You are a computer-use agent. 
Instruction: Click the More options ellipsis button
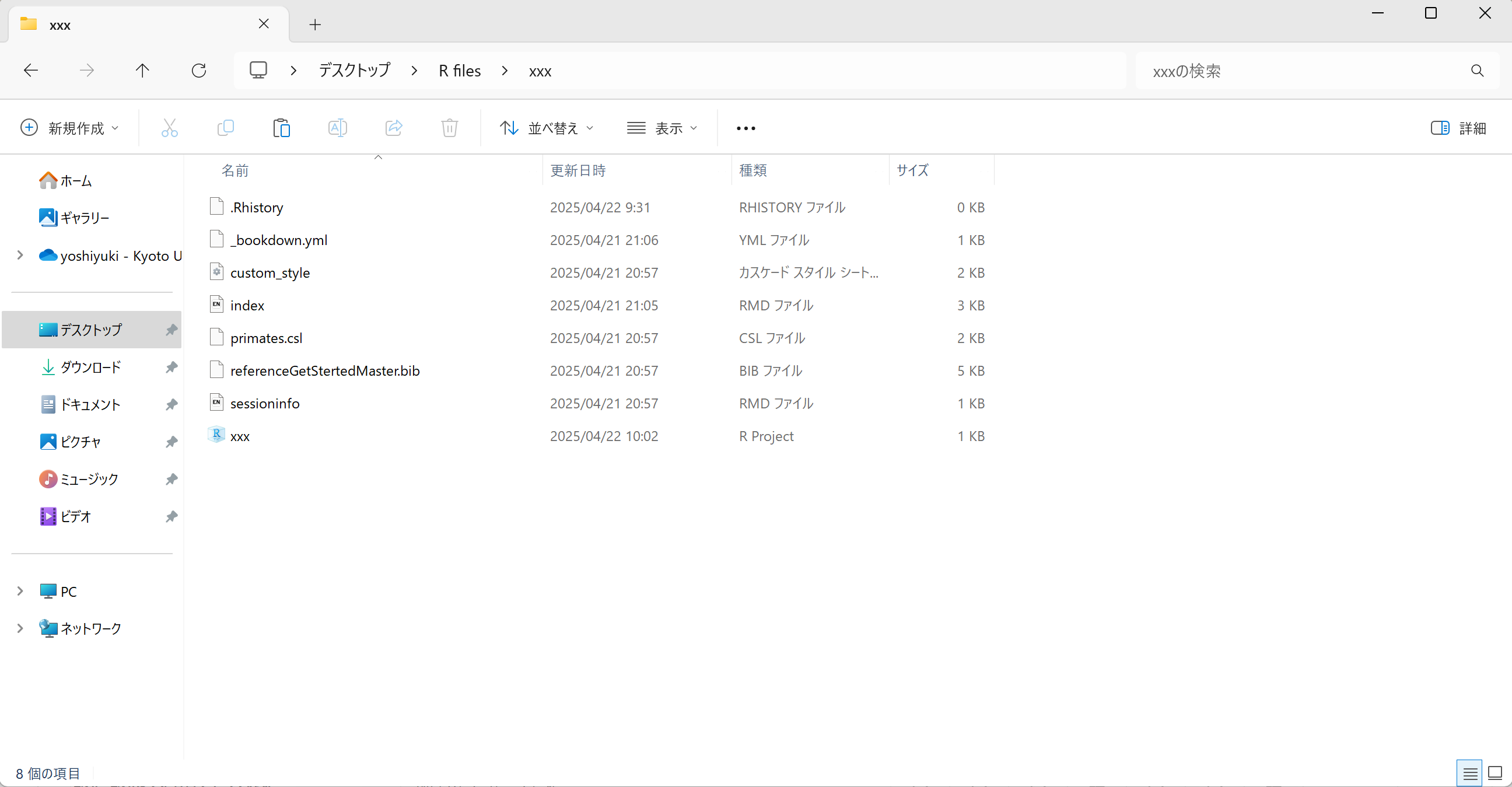[745, 128]
